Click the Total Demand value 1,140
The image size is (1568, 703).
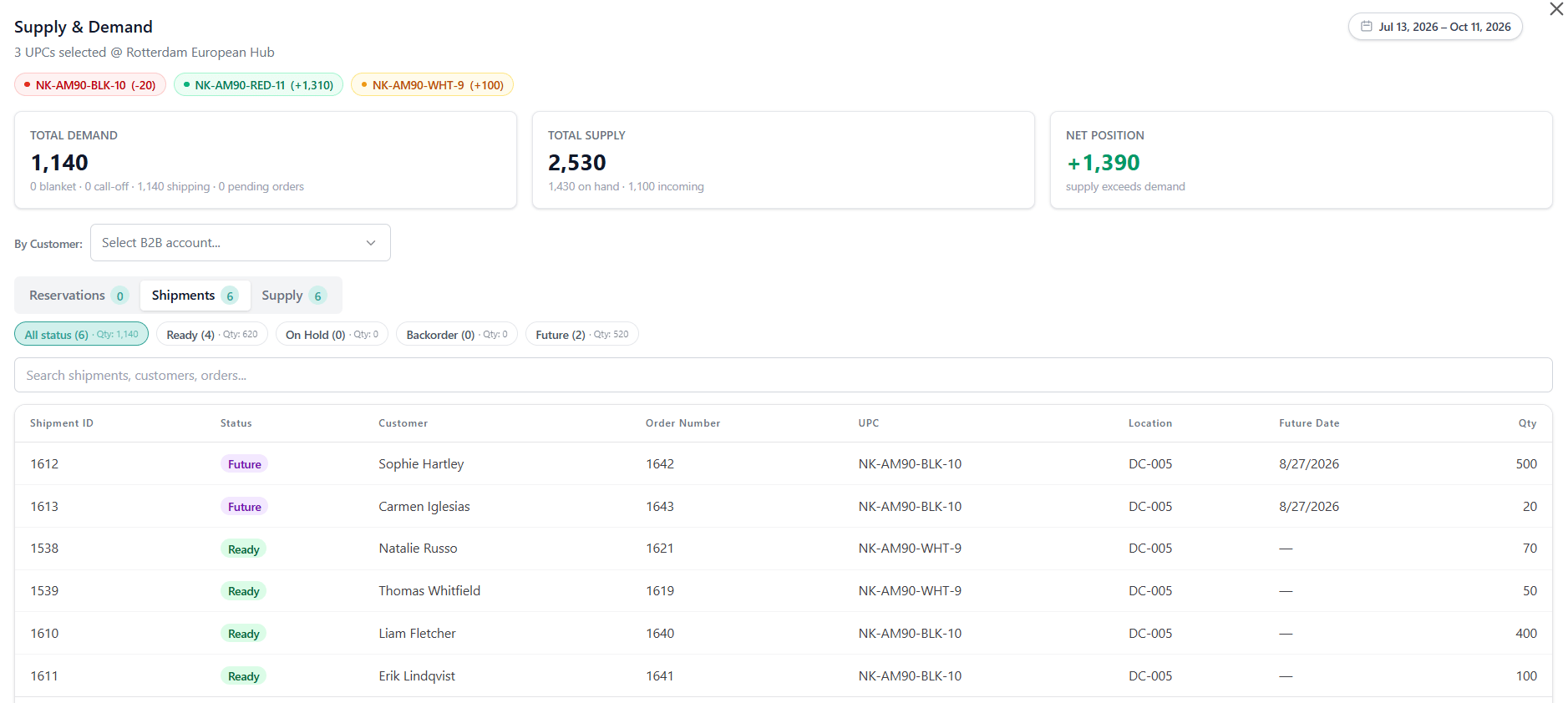(x=59, y=163)
